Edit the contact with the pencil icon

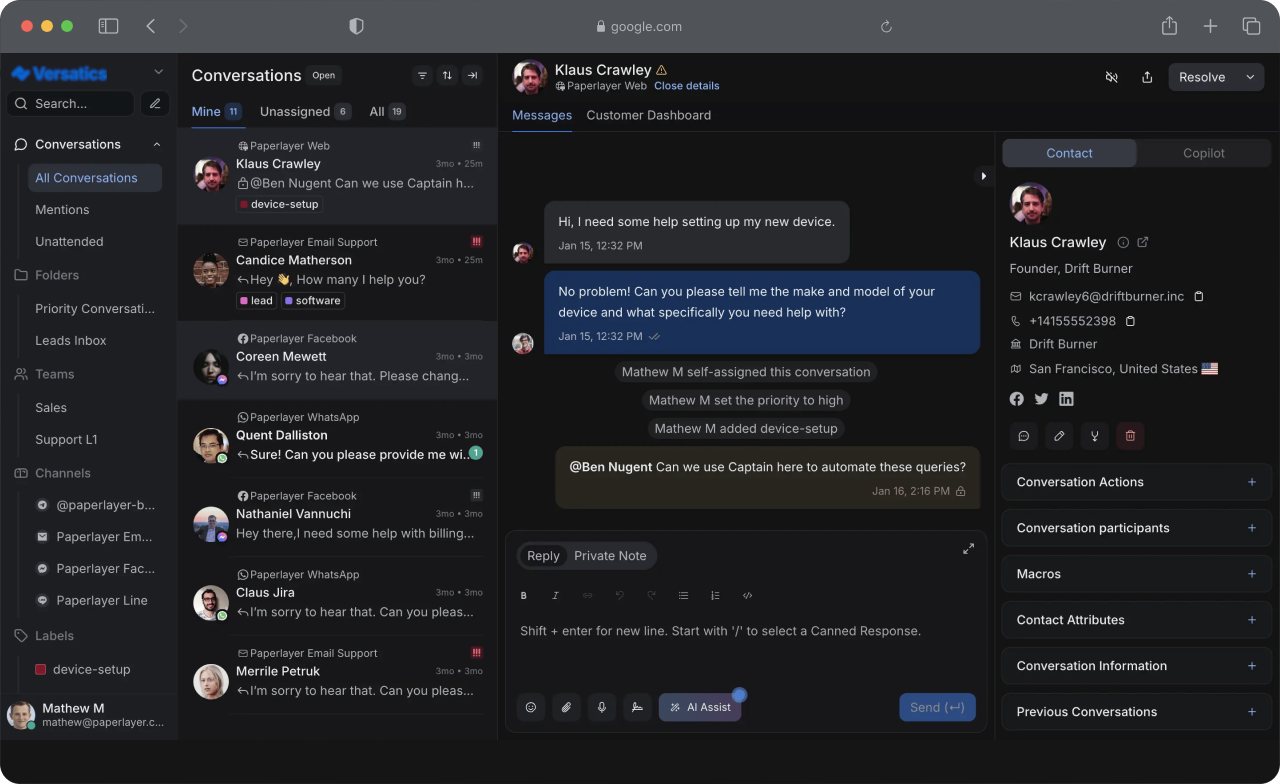pyautogui.click(x=1059, y=435)
